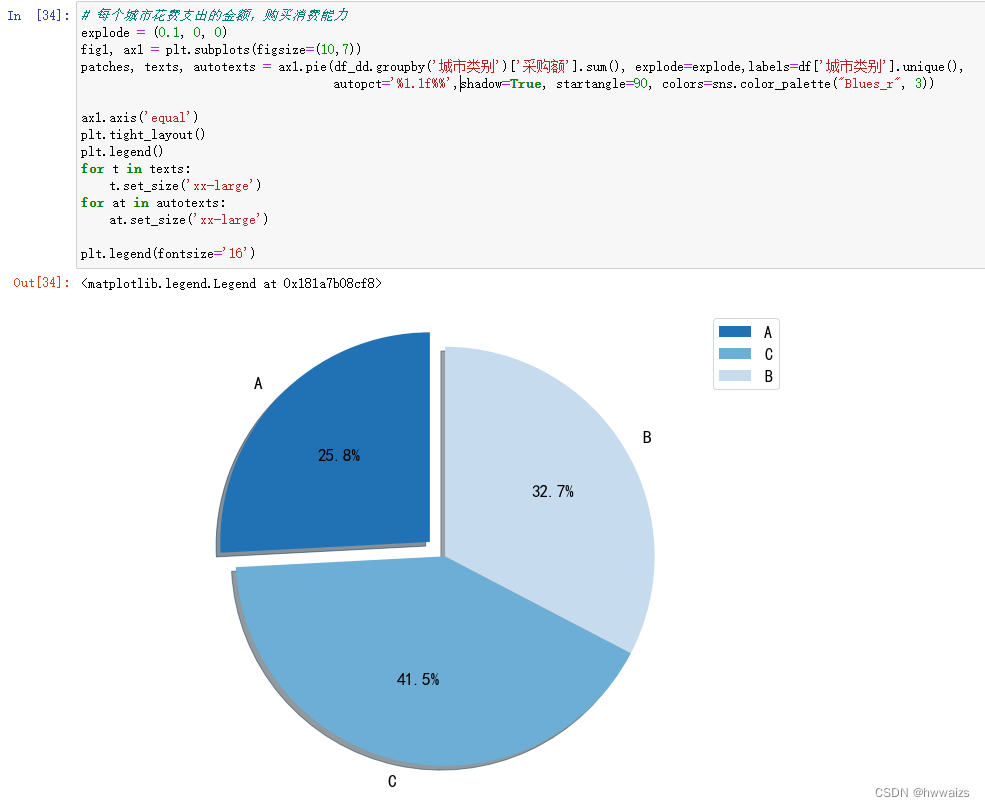Click the In [34] input prompt label
The height and width of the screenshot is (807, 985).
pos(38,16)
